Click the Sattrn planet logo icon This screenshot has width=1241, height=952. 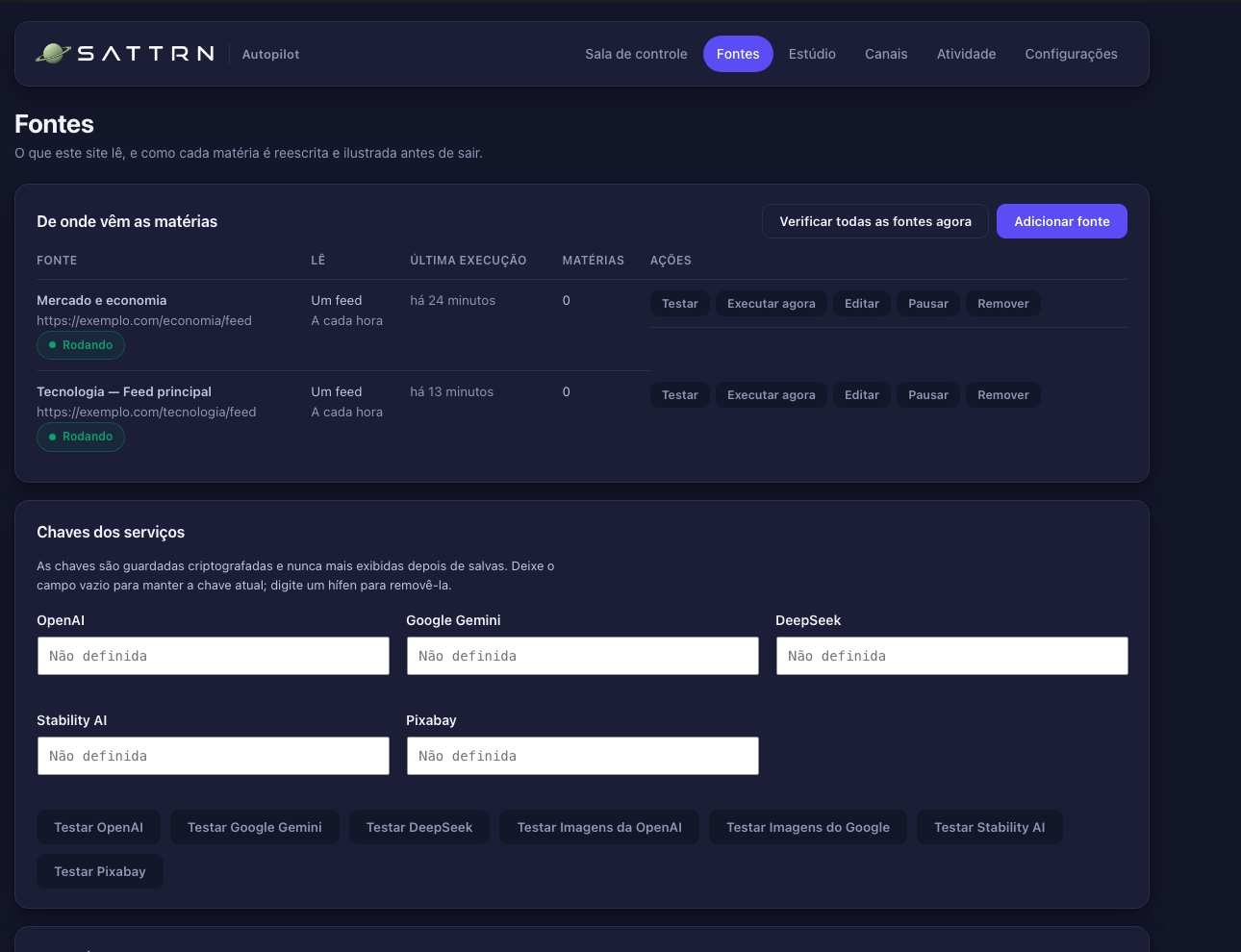(x=53, y=54)
